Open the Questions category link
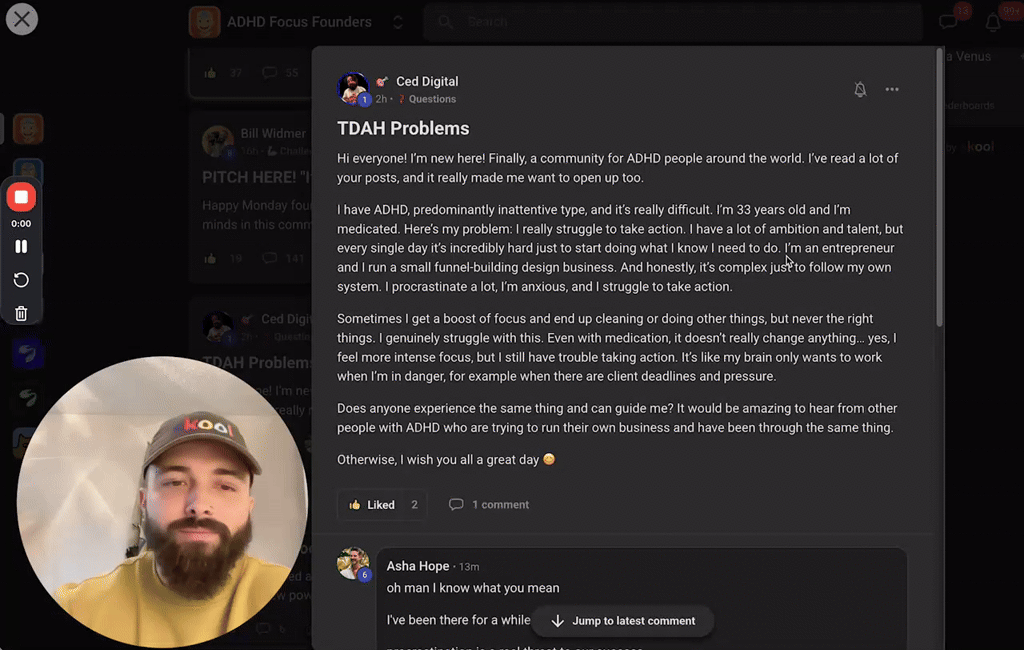The image size is (1024, 650). click(431, 99)
